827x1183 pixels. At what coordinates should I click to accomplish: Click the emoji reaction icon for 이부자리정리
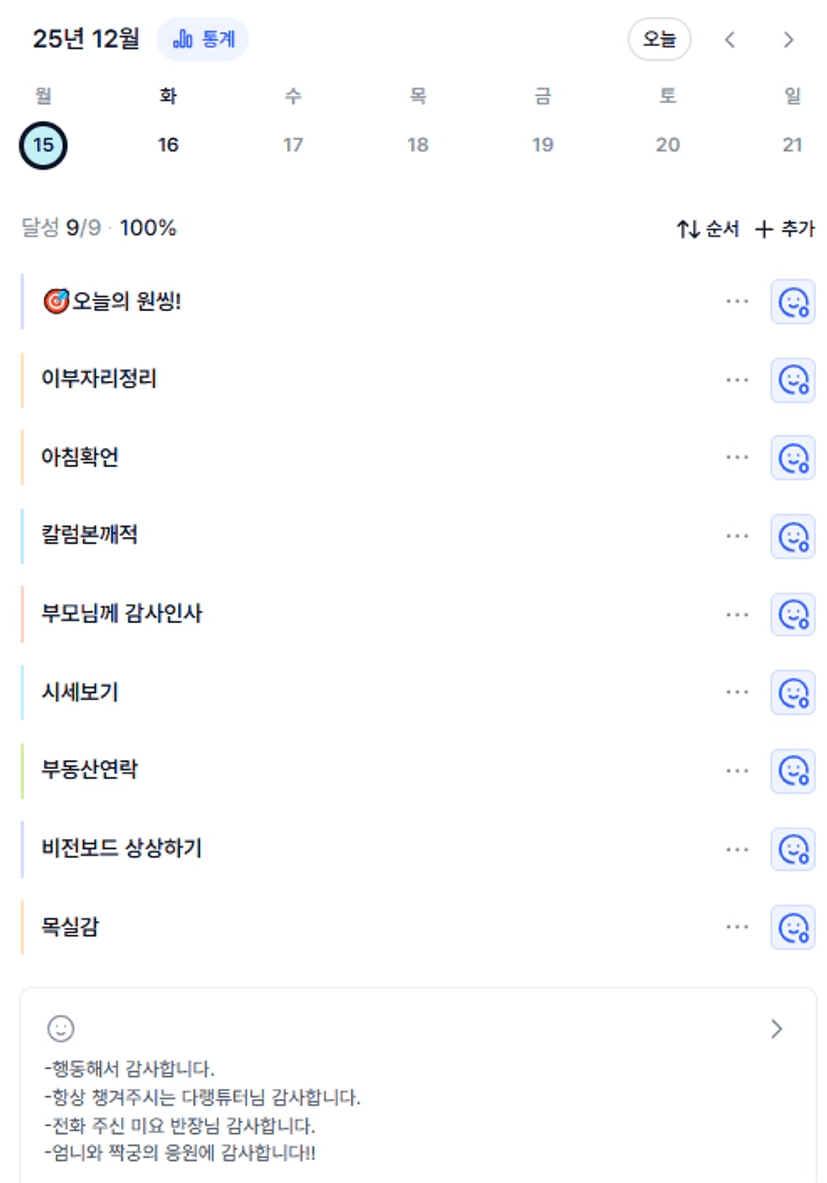point(793,380)
